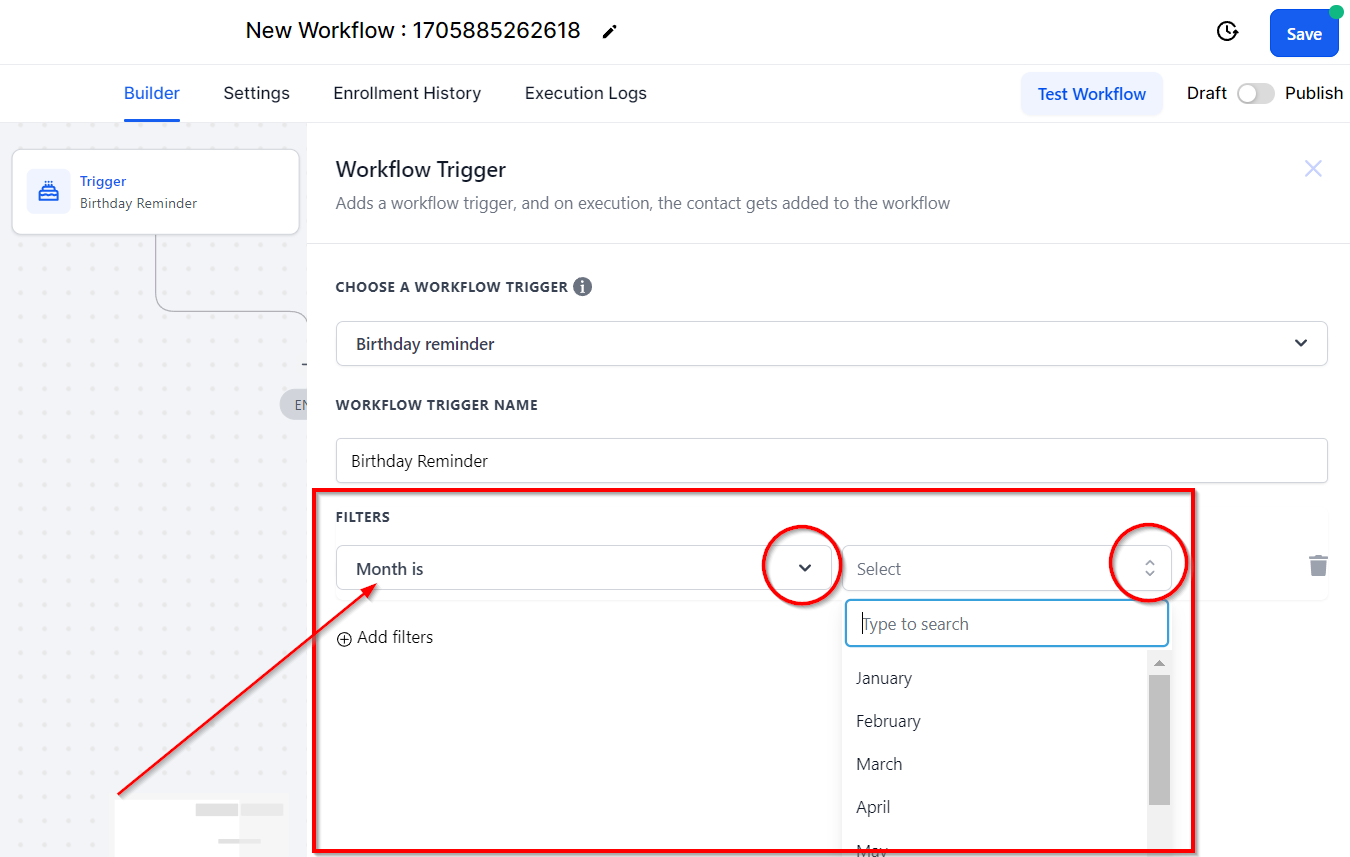Open the Birthday reminder trigger dropdown
Viewport: 1350px width, 857px height.
pyautogui.click(x=831, y=343)
